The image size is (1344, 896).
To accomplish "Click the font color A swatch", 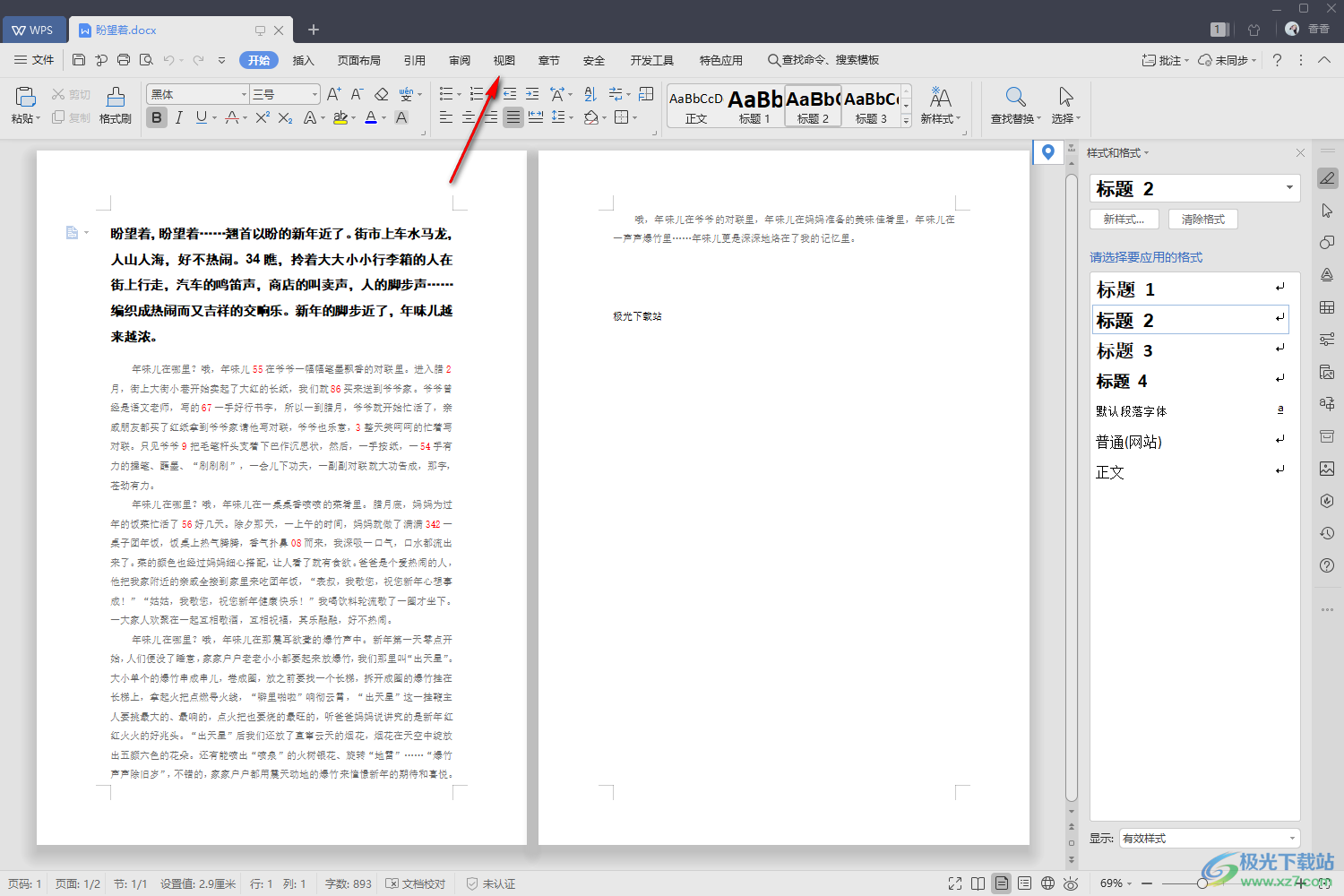I will pos(370,117).
